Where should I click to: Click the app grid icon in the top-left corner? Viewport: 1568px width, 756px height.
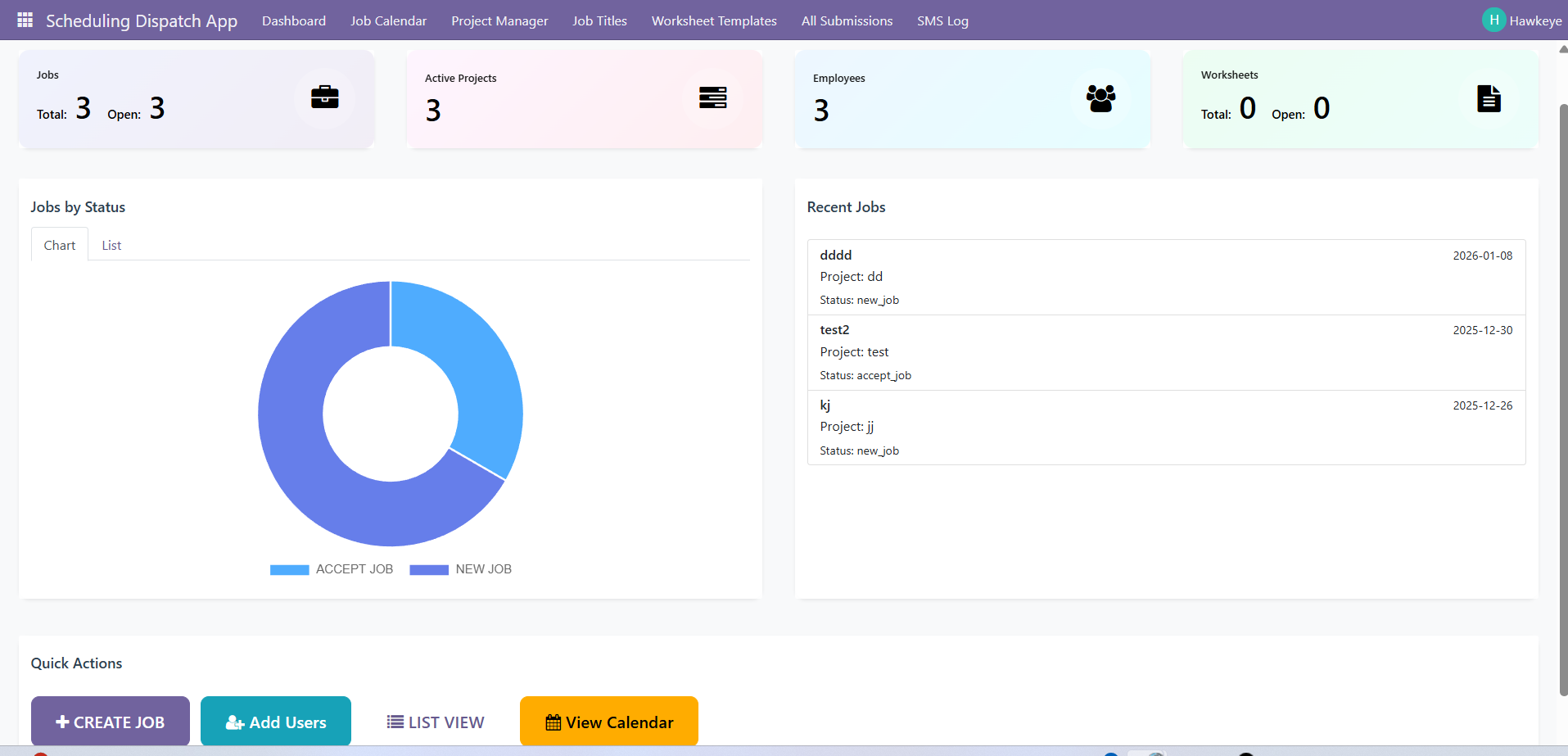pyautogui.click(x=25, y=20)
